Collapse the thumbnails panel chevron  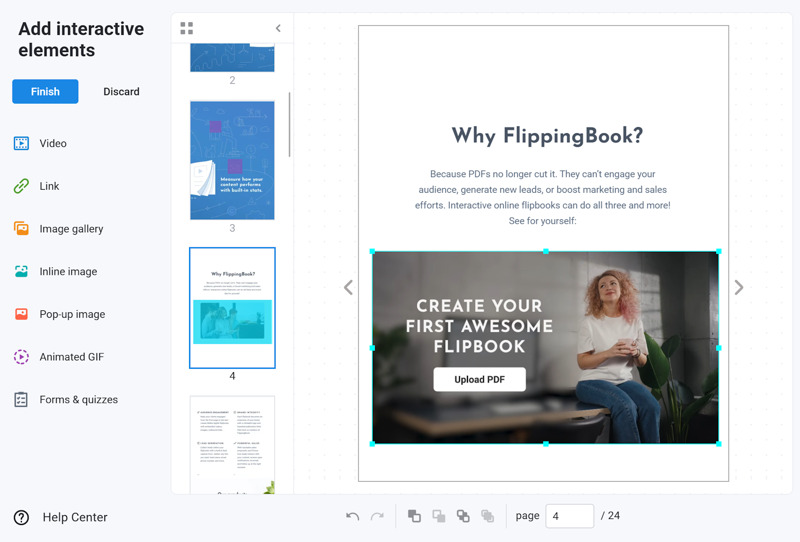pyautogui.click(x=278, y=28)
